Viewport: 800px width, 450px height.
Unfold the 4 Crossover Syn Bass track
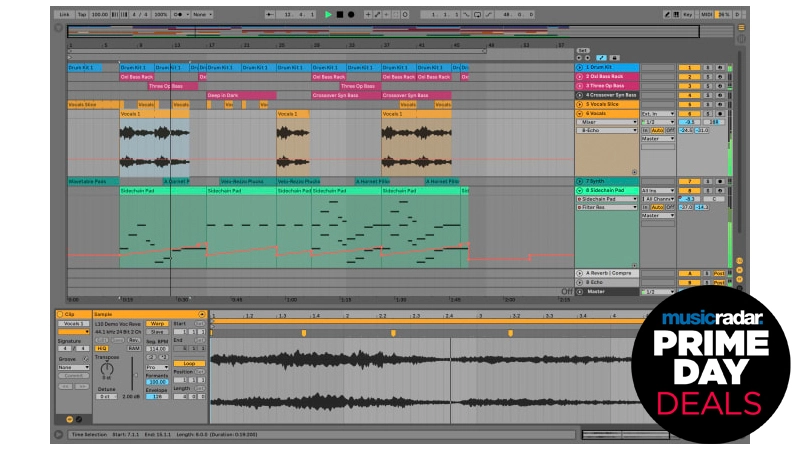click(580, 95)
